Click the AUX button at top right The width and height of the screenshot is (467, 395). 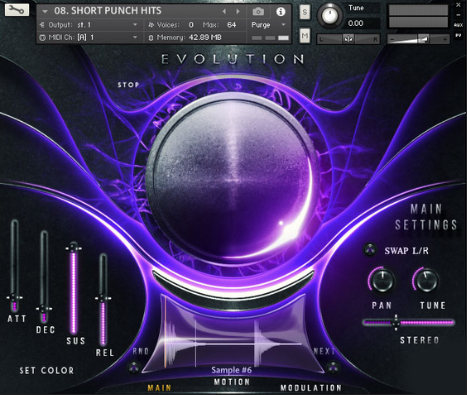coord(459,25)
